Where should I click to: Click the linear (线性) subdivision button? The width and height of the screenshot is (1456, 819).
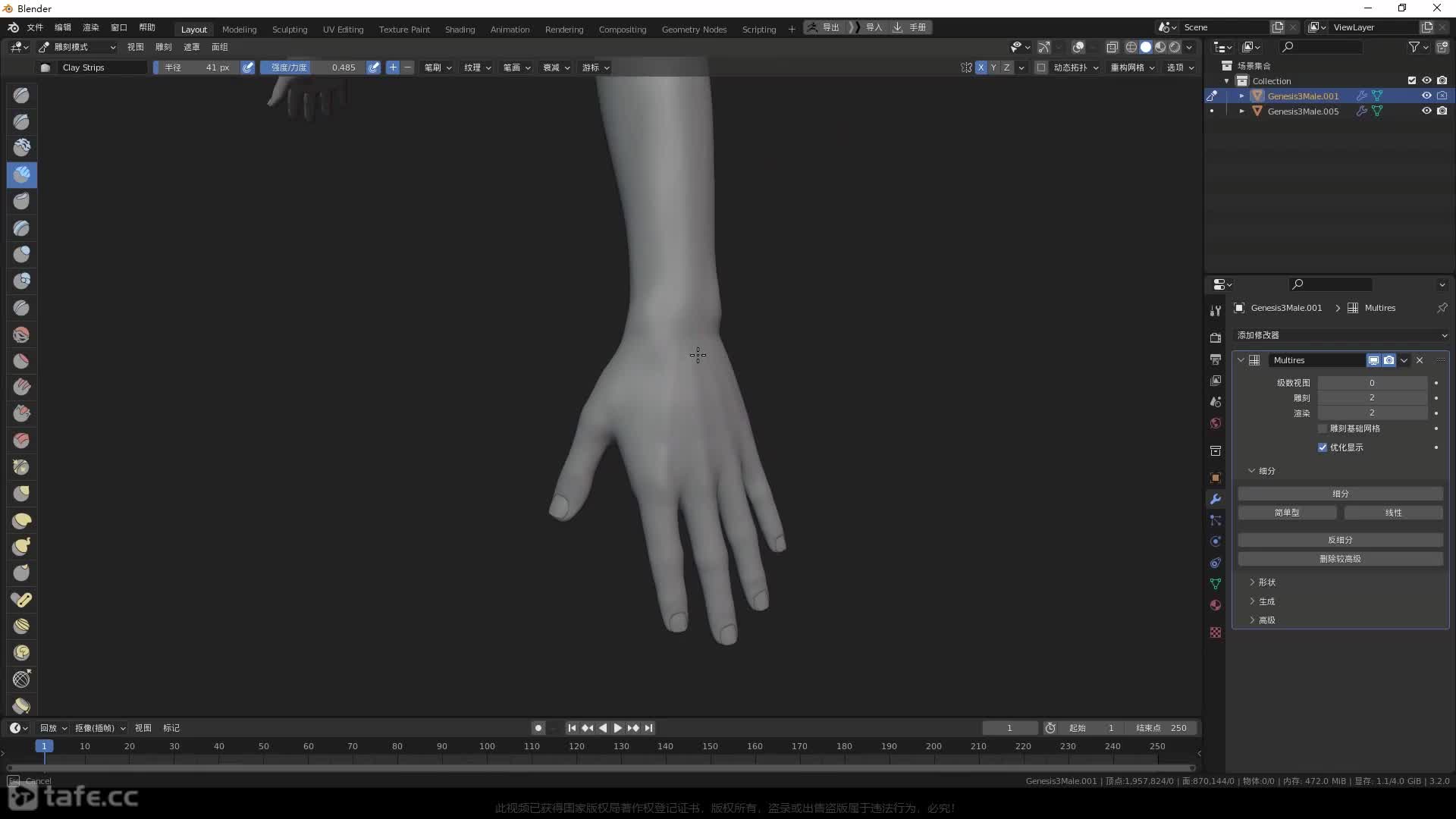point(1394,513)
